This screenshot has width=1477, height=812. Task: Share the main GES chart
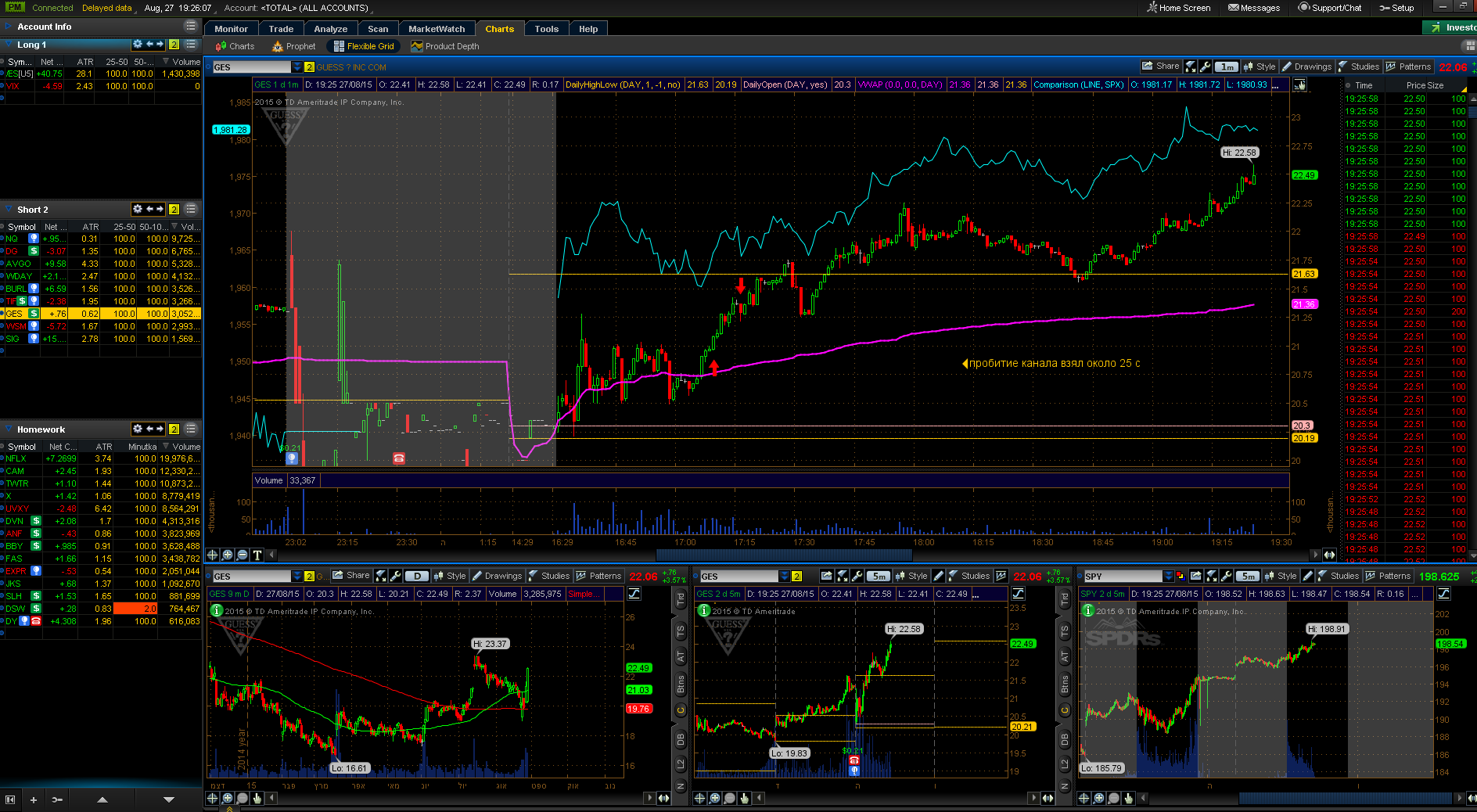point(1160,66)
